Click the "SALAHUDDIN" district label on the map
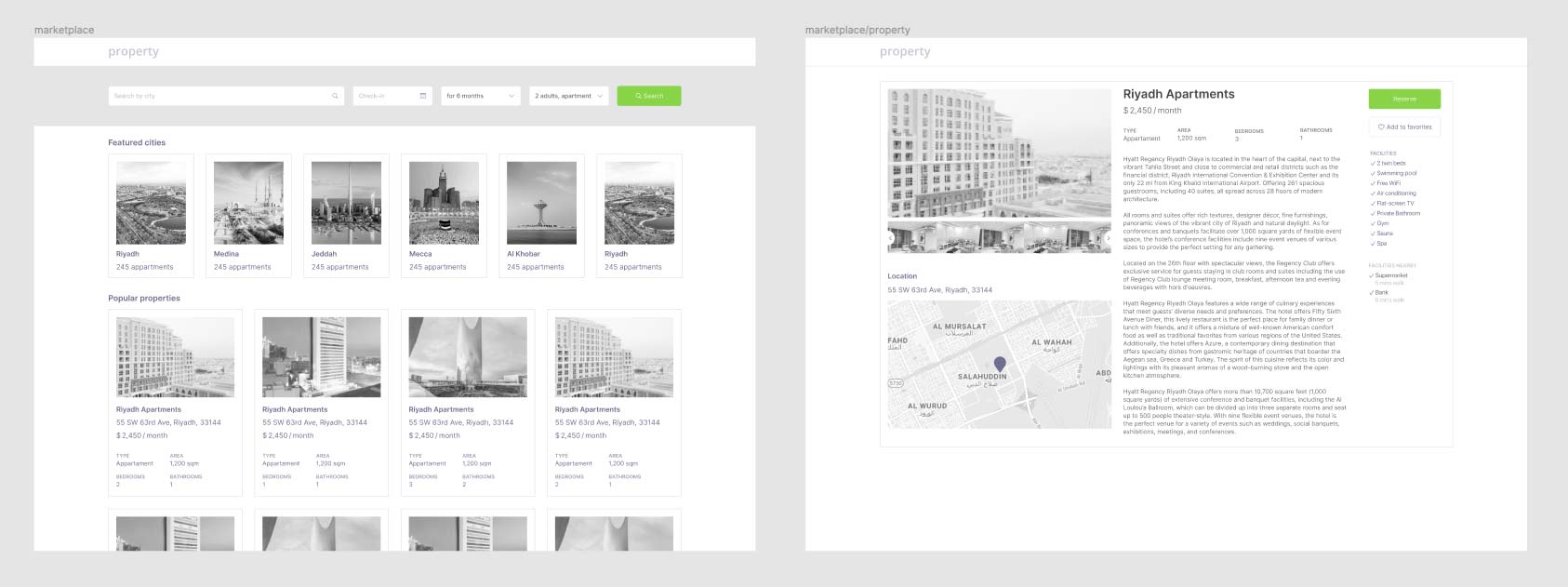This screenshot has width=1568, height=587. pos(982,377)
